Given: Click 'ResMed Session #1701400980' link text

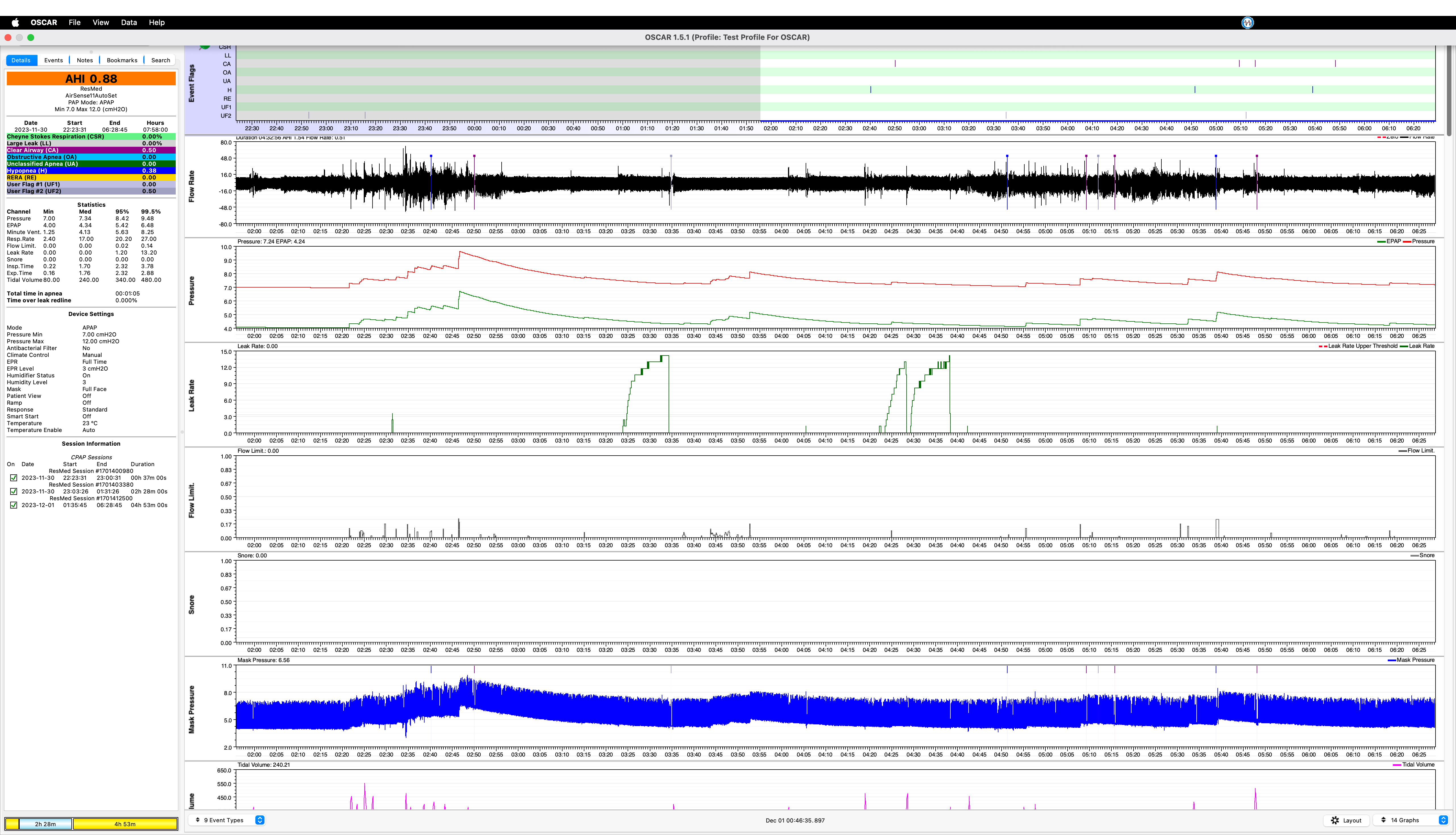Looking at the screenshot, I should pos(91,471).
